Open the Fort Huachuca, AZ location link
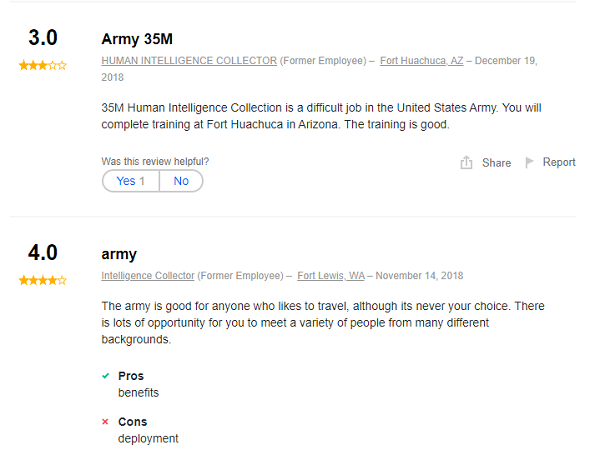 coord(421,61)
